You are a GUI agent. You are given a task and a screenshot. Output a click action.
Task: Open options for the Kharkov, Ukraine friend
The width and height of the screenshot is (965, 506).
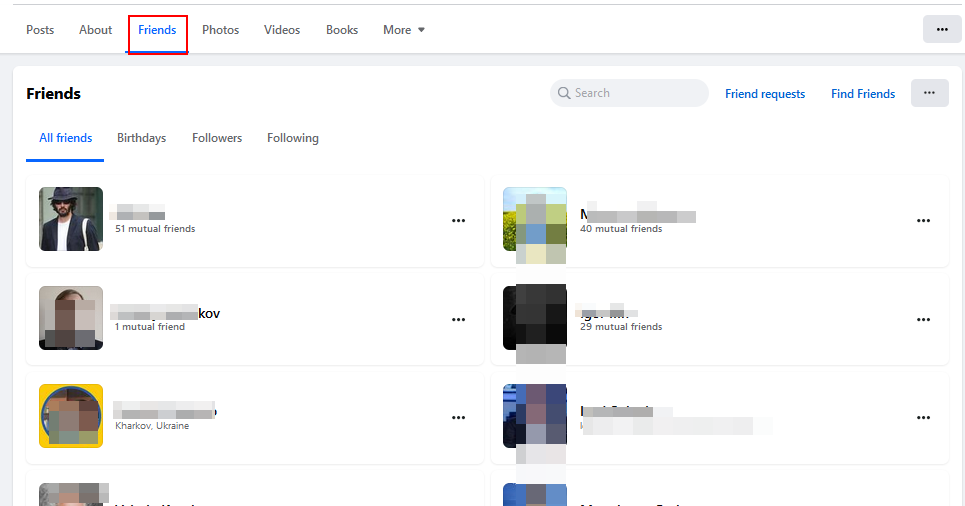pos(458,417)
